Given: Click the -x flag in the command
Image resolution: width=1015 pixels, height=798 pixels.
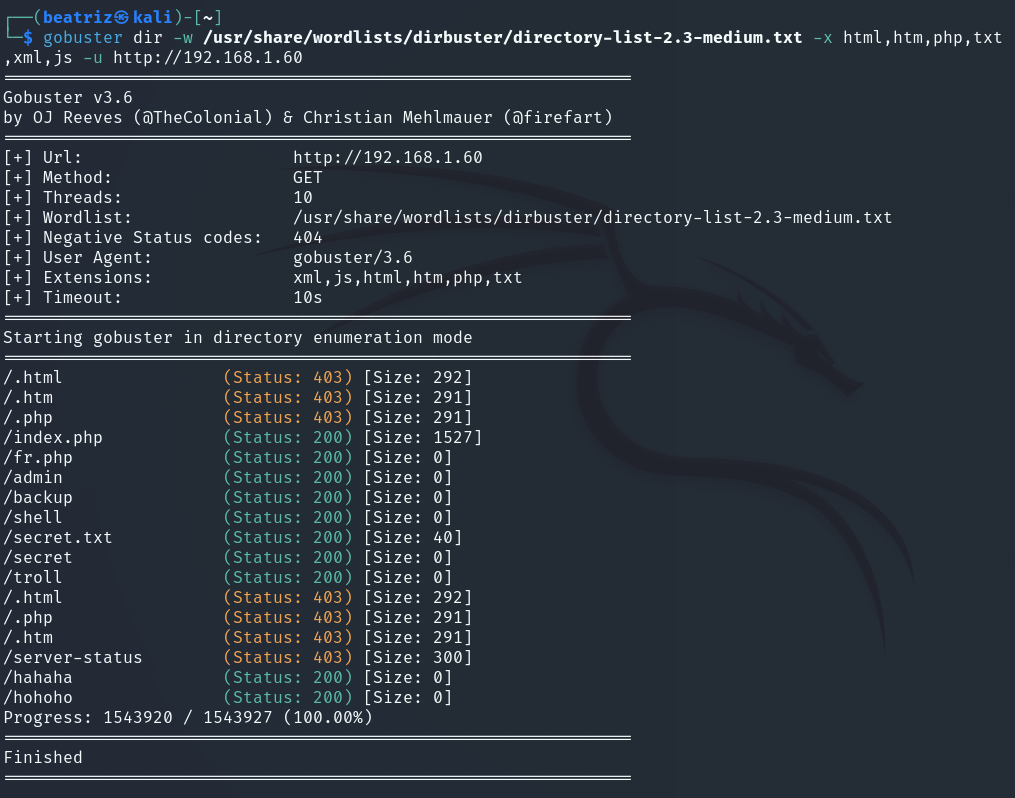Looking at the screenshot, I should click(823, 38).
